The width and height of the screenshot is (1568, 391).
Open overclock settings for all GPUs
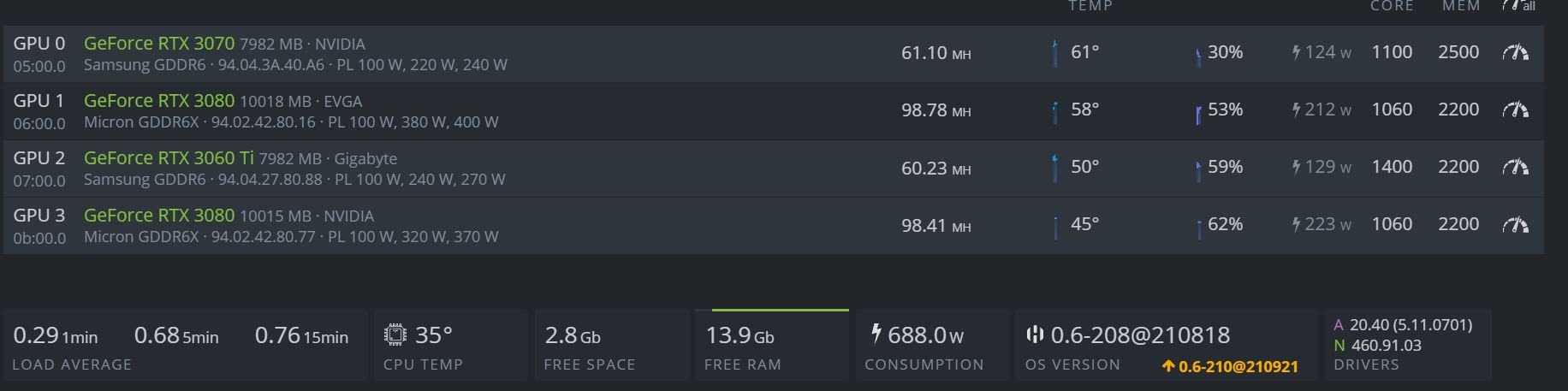1518,6
